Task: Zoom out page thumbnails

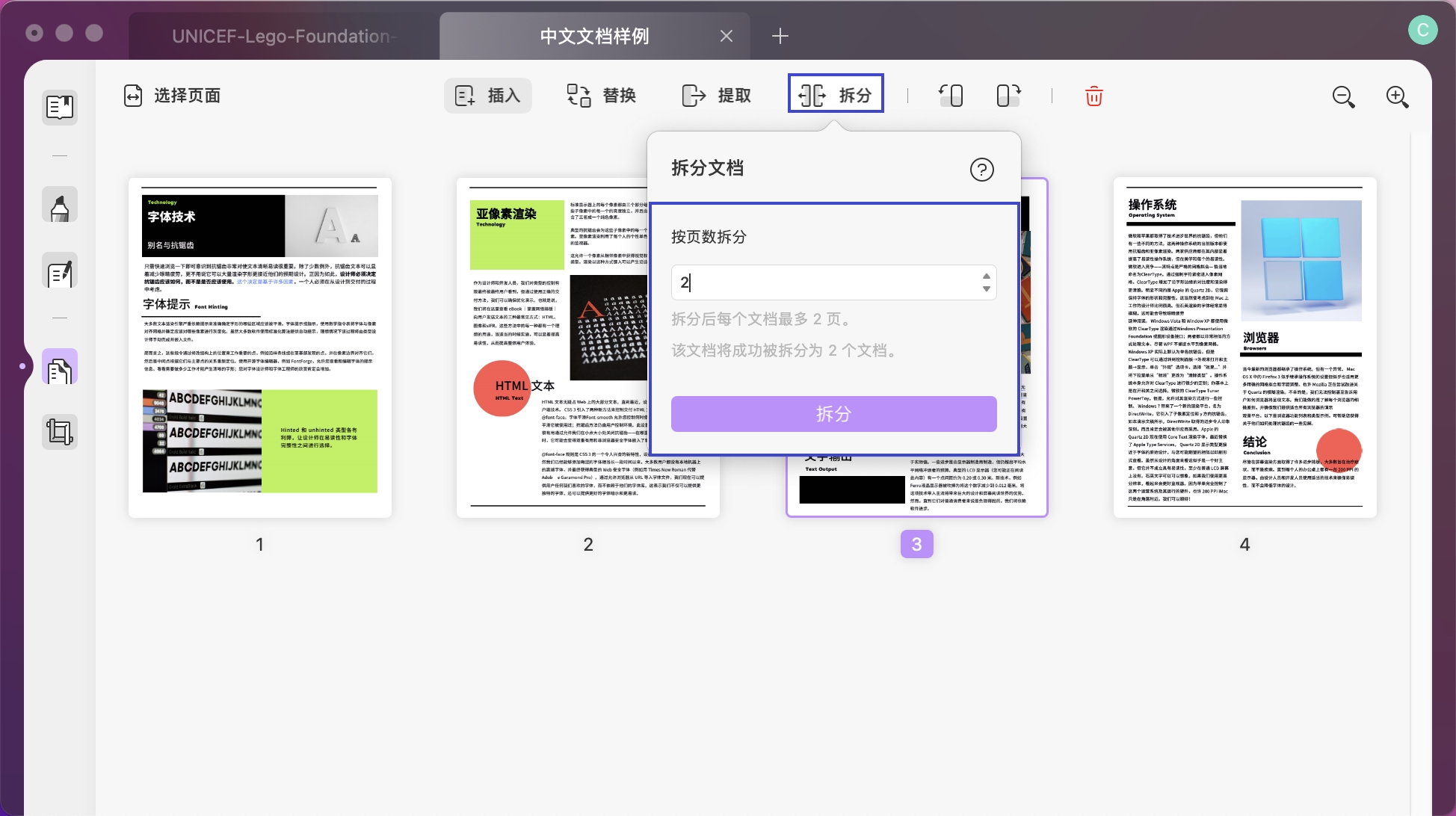Action: (1343, 96)
